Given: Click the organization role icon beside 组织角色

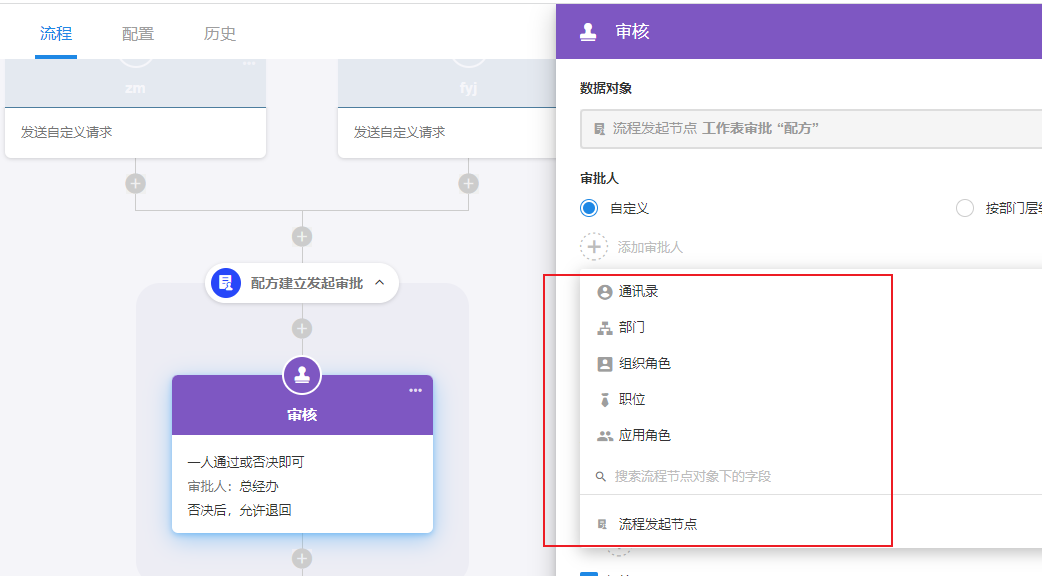Looking at the screenshot, I should [604, 364].
